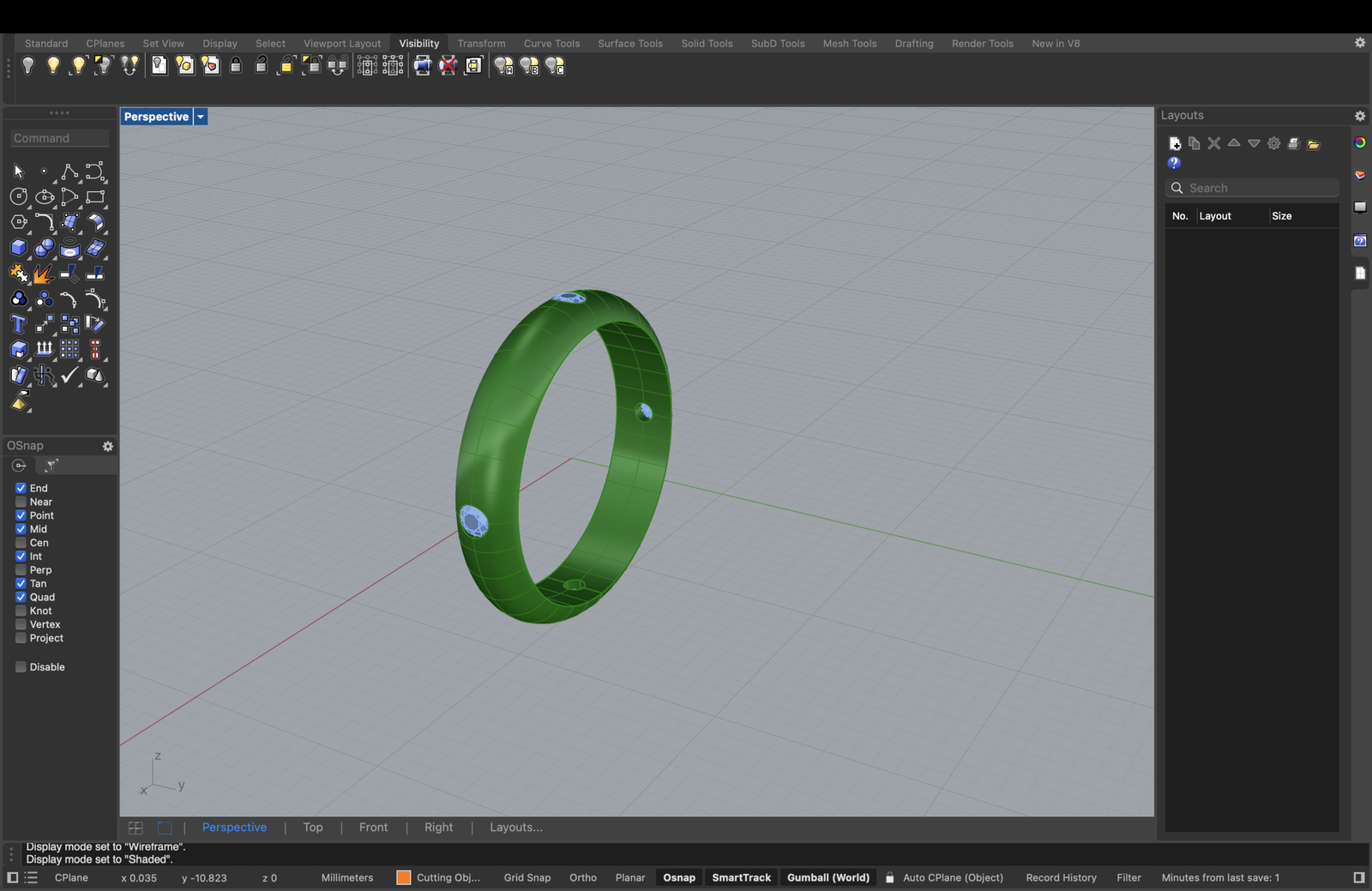Image resolution: width=1372 pixels, height=891 pixels.
Task: Enable the Cen object snap
Action: click(21, 543)
